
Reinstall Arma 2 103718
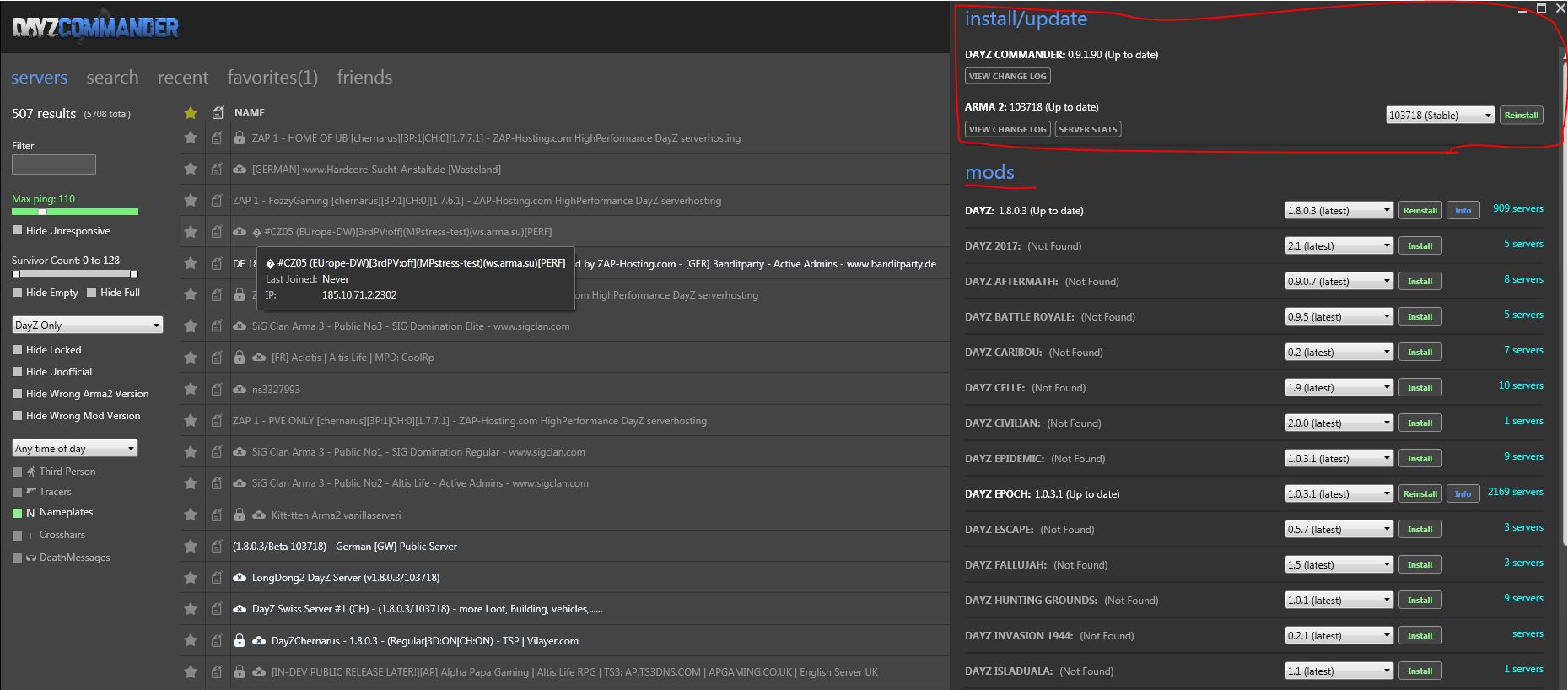pyautogui.click(x=1522, y=115)
